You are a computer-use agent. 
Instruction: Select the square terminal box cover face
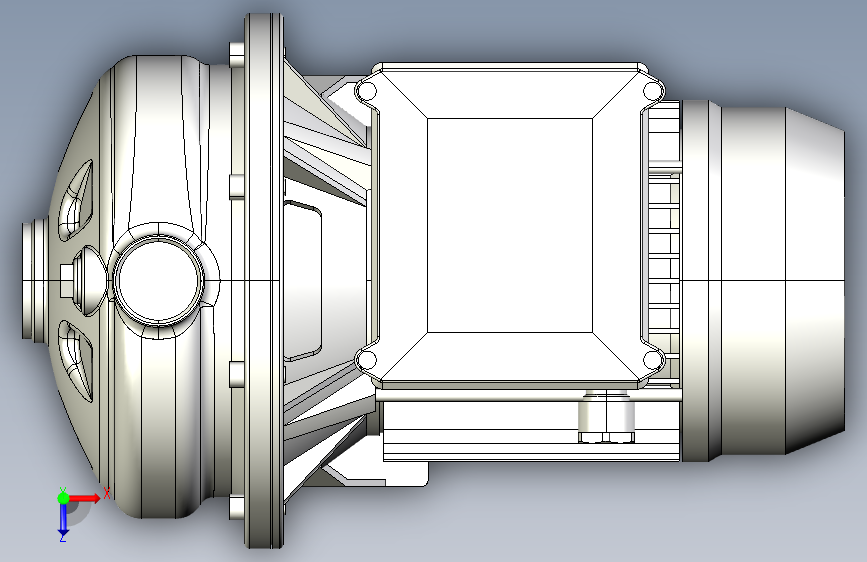[x=510, y=225]
